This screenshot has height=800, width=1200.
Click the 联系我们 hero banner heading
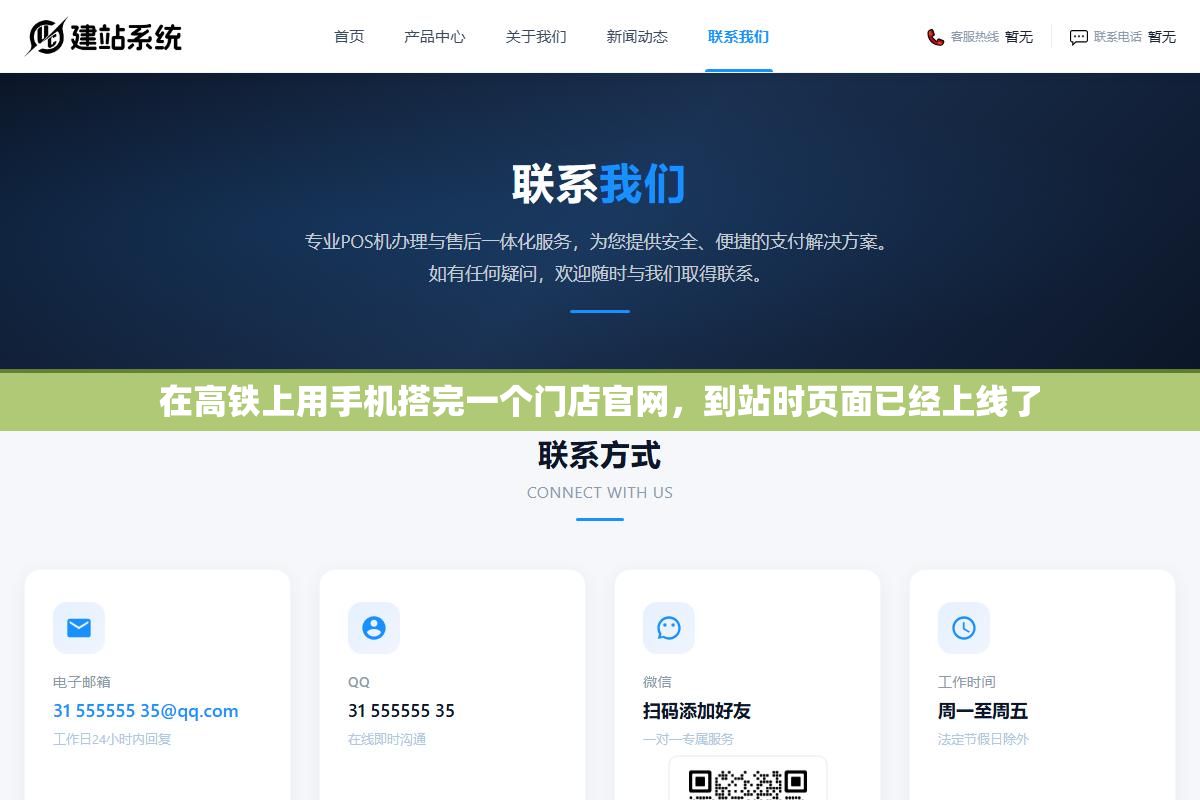[x=599, y=185]
